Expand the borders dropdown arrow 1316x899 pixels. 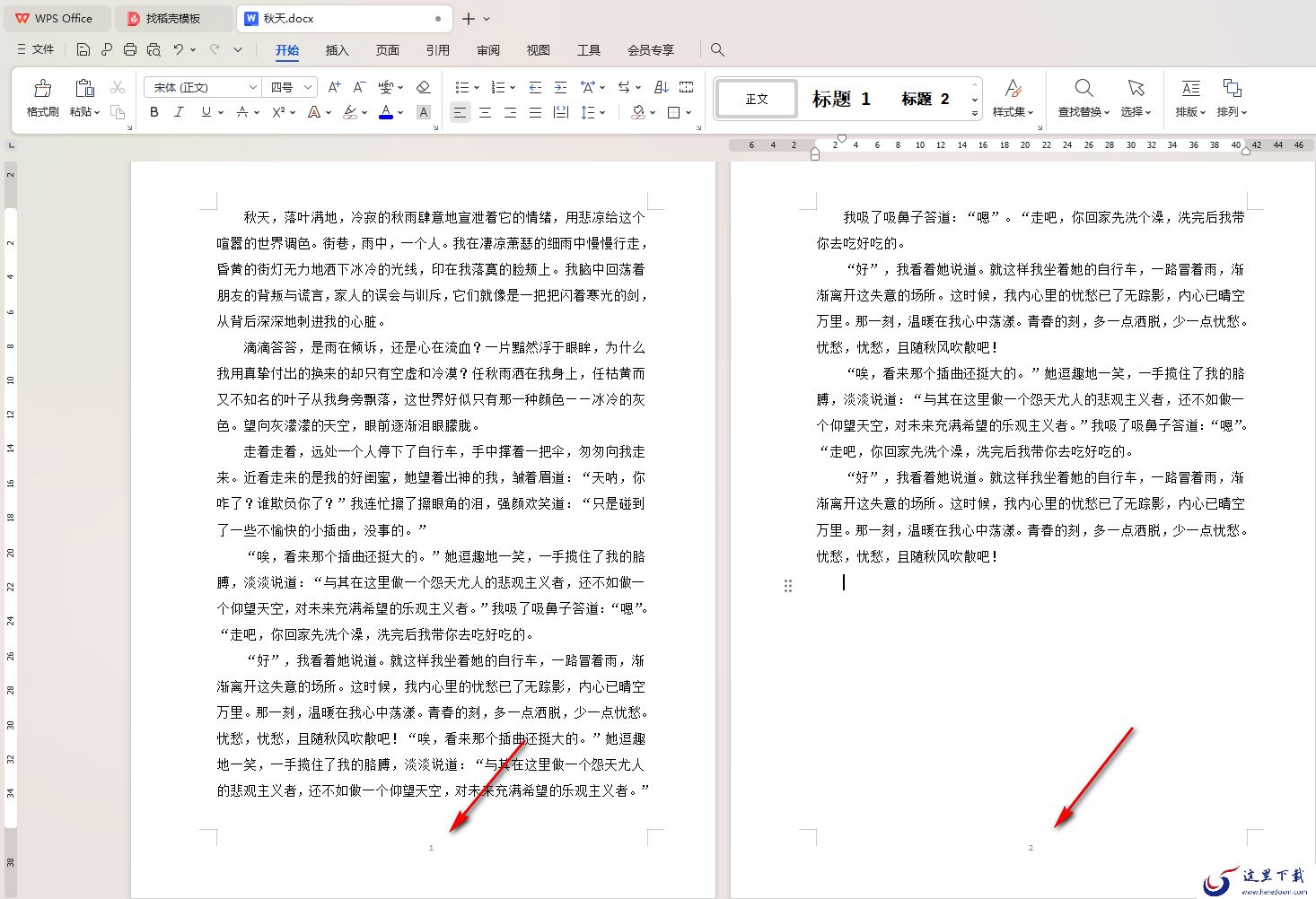coord(689,112)
